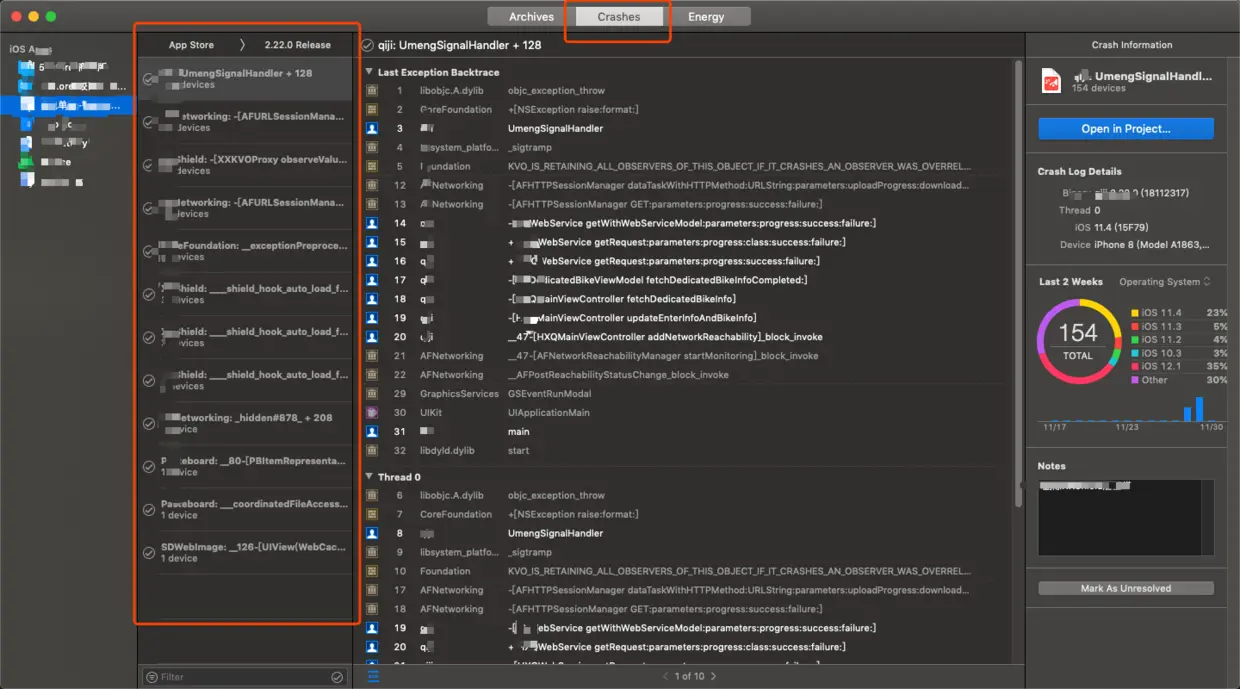
Task: Switch to the Archives tab
Action: coord(531,16)
